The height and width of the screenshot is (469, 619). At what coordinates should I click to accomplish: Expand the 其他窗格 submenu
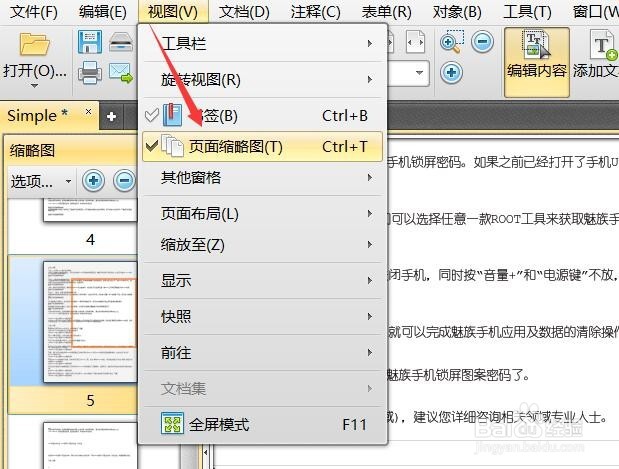pos(263,178)
